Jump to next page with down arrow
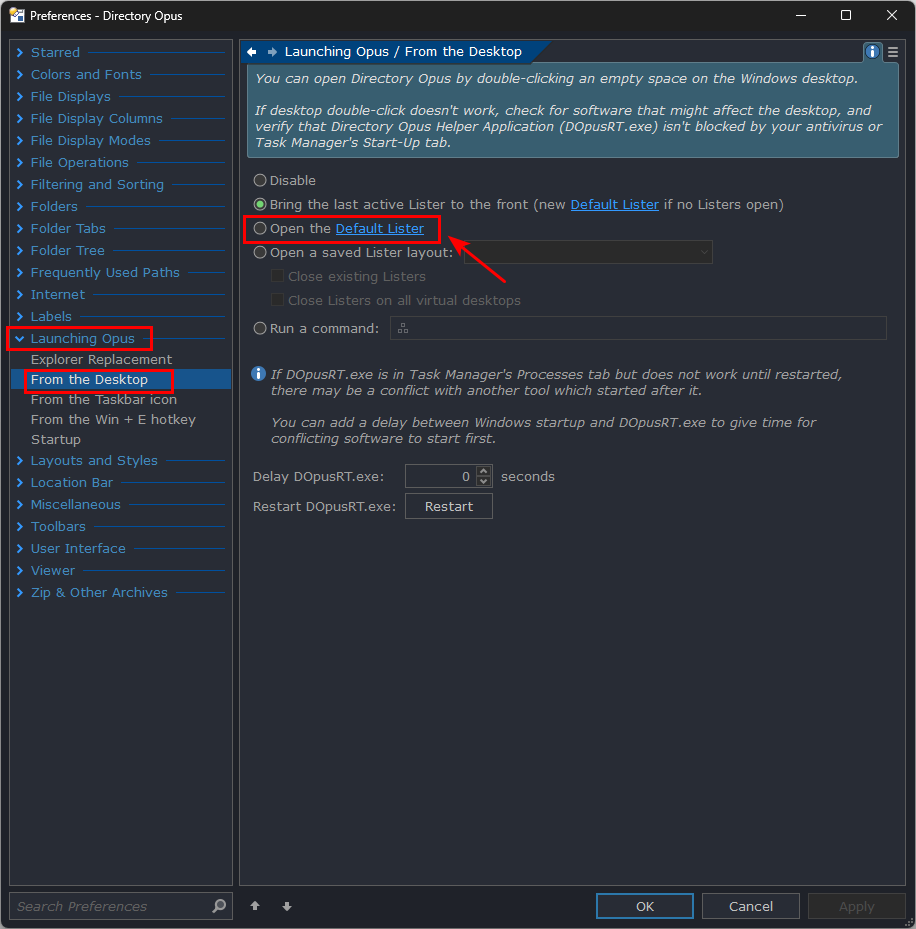916x929 pixels. [287, 906]
